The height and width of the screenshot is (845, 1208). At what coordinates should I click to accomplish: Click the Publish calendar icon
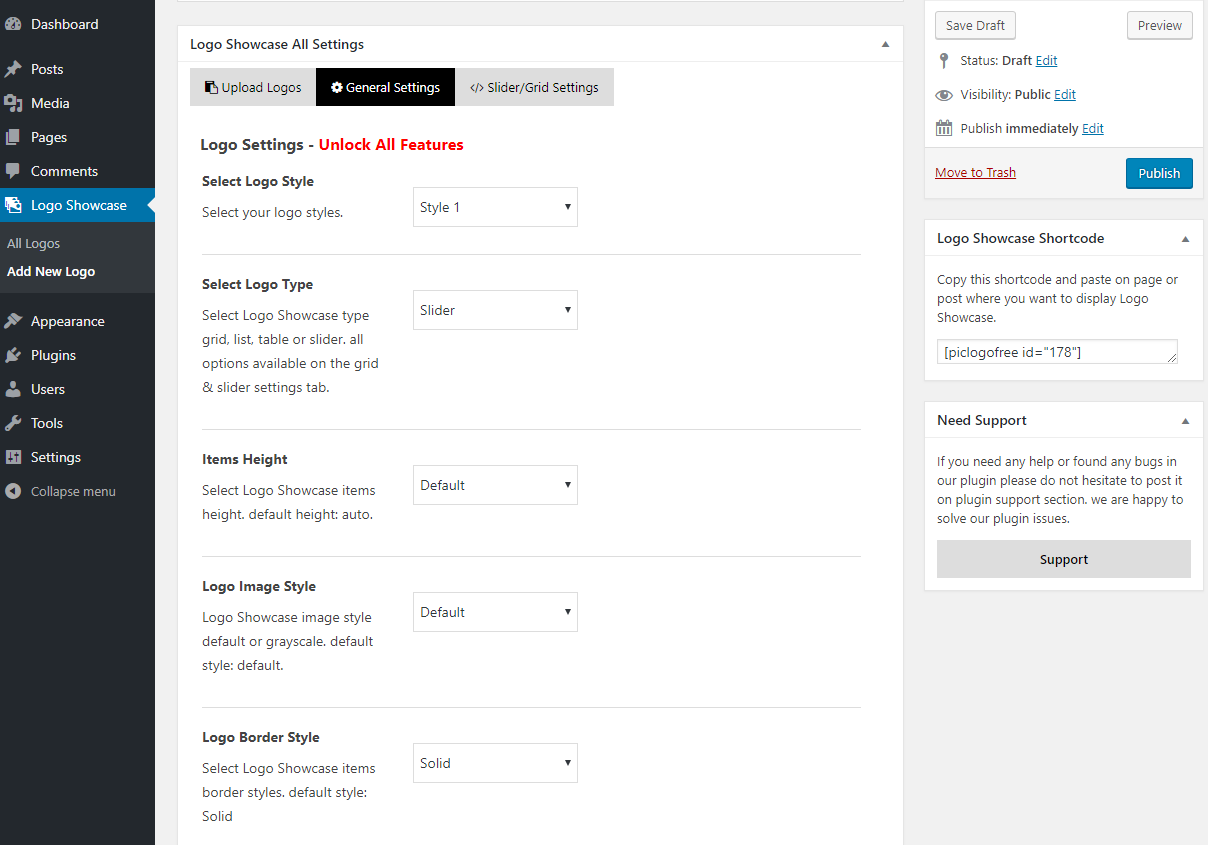944,128
